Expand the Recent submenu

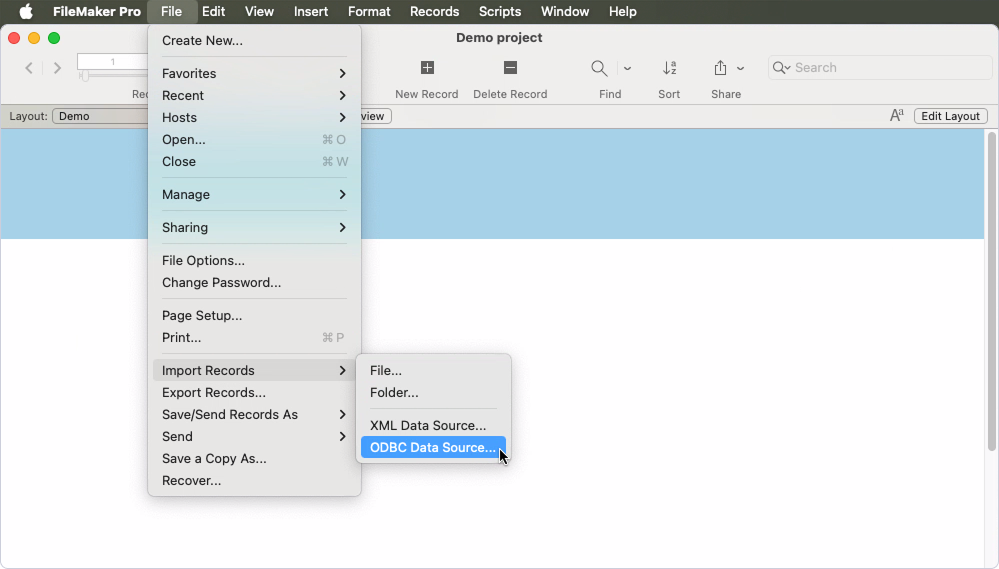tap(254, 96)
